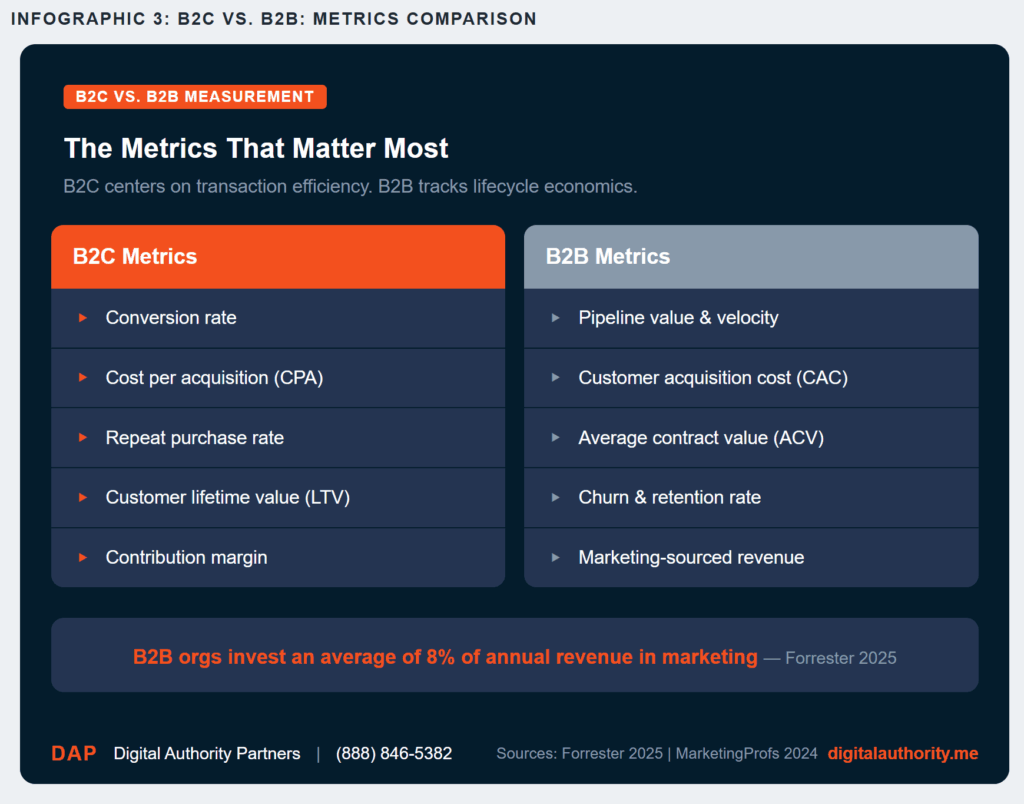The image size is (1024, 804).
Task: Click the 8% marketing revenue statistic banner
Action: [x=515, y=657]
